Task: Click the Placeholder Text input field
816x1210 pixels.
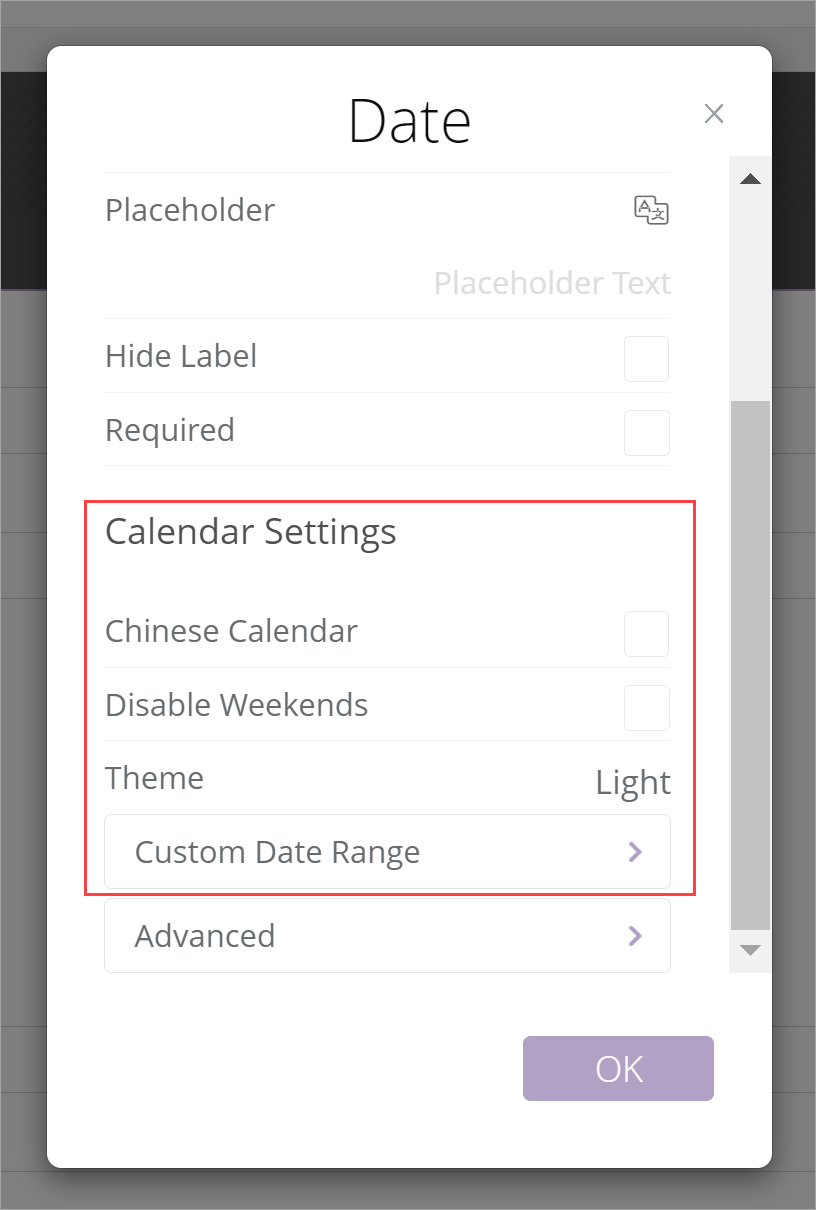Action: (x=551, y=284)
